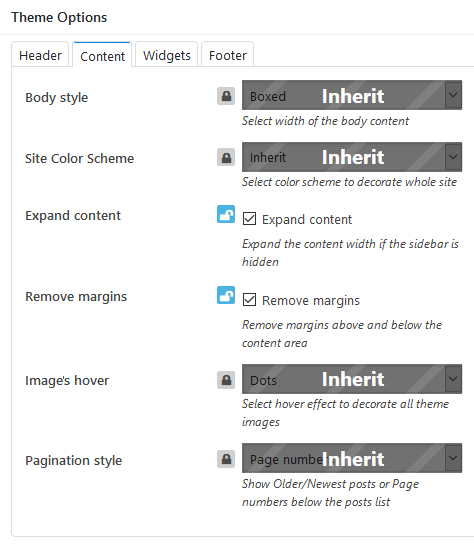Toggle the blue unlock icon for Remove margins

tap(226, 295)
